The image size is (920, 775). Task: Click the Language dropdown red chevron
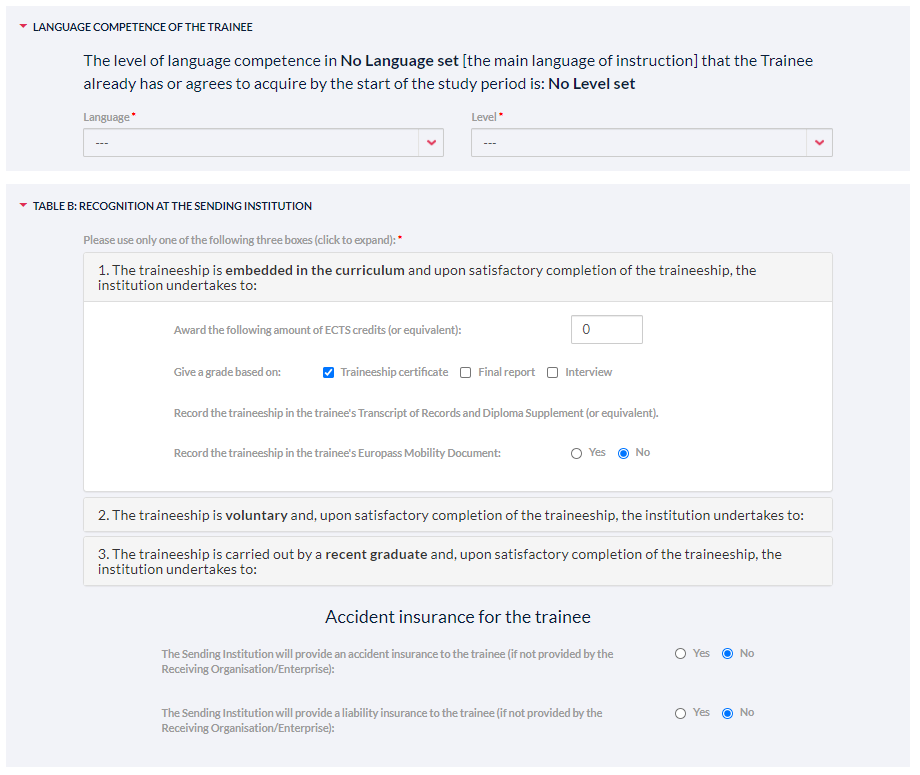tap(431, 143)
